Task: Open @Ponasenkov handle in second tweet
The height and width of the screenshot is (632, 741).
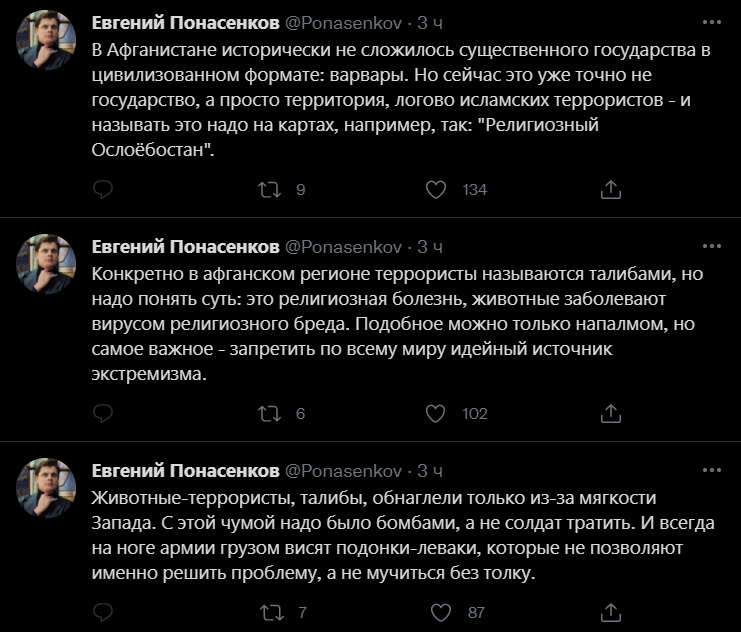Action: 344,247
